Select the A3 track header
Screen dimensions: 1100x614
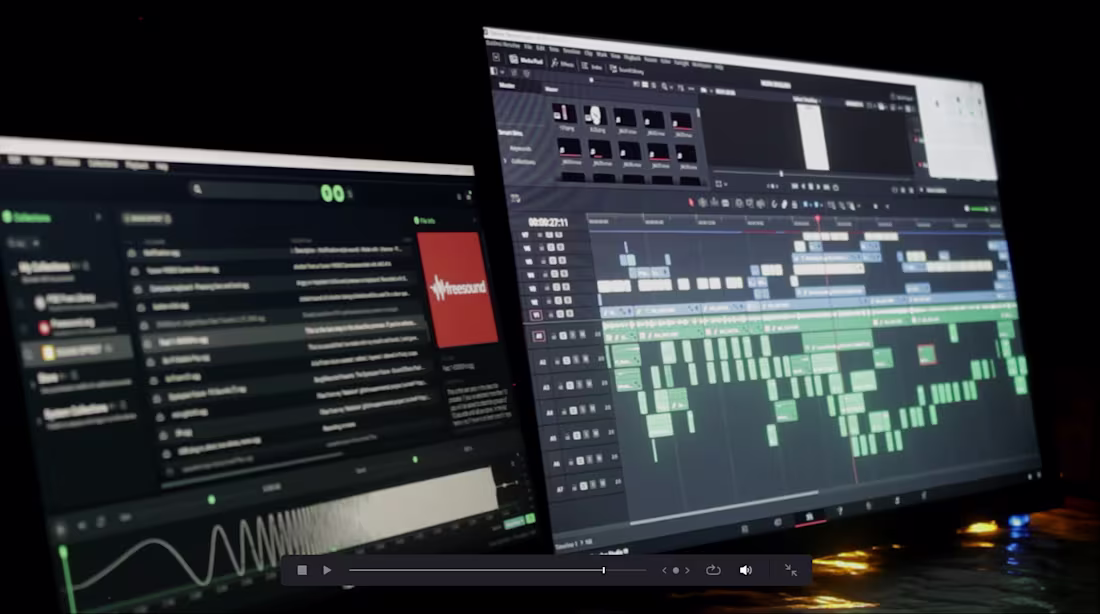pyautogui.click(x=546, y=387)
